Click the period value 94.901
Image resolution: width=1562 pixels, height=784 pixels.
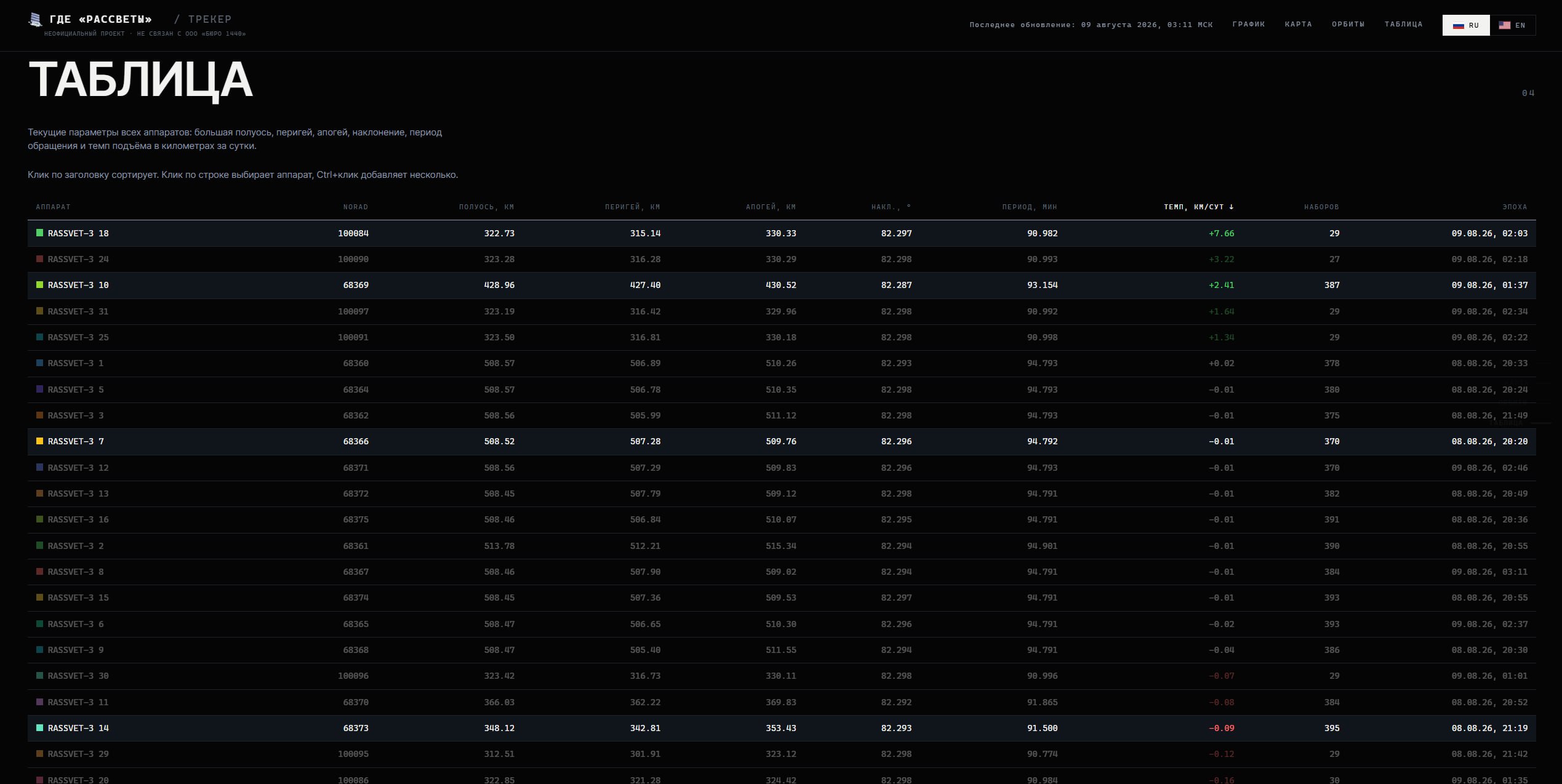point(1043,546)
